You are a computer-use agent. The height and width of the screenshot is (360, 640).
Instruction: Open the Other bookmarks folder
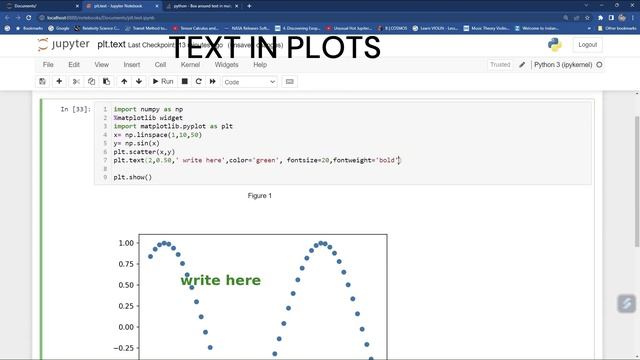click(617, 29)
